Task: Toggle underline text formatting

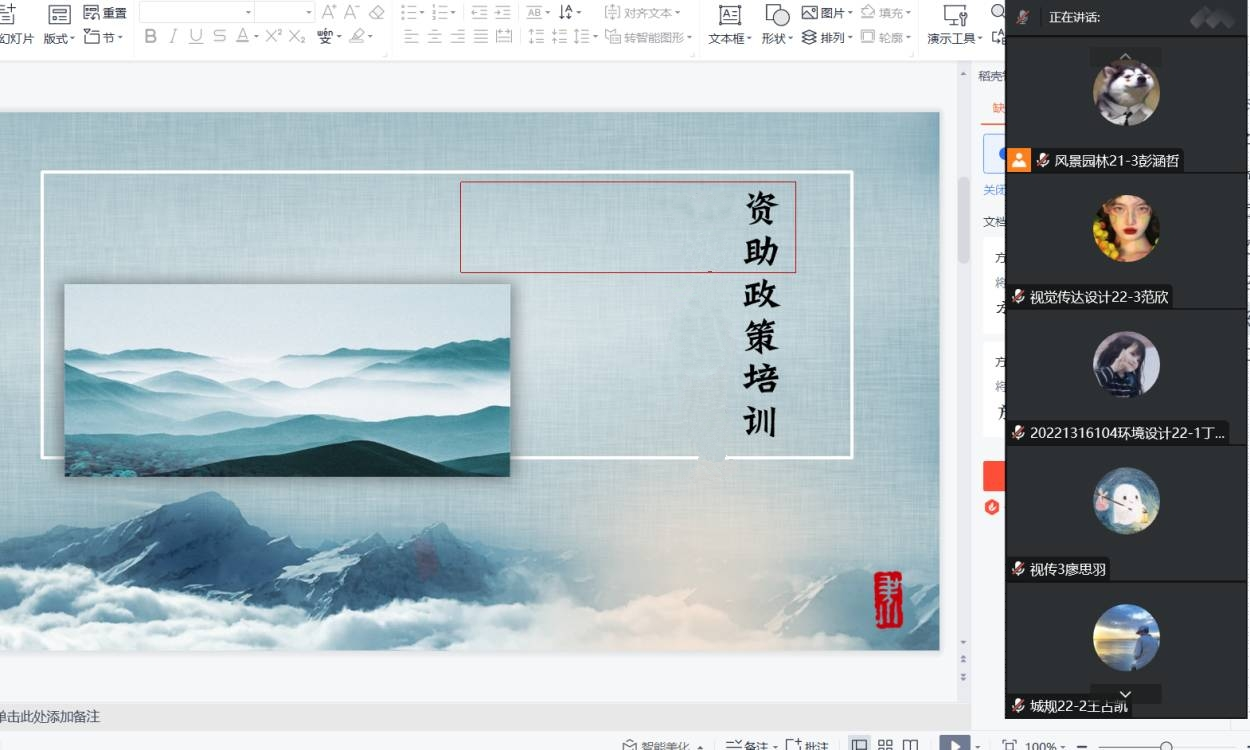Action: (x=196, y=37)
